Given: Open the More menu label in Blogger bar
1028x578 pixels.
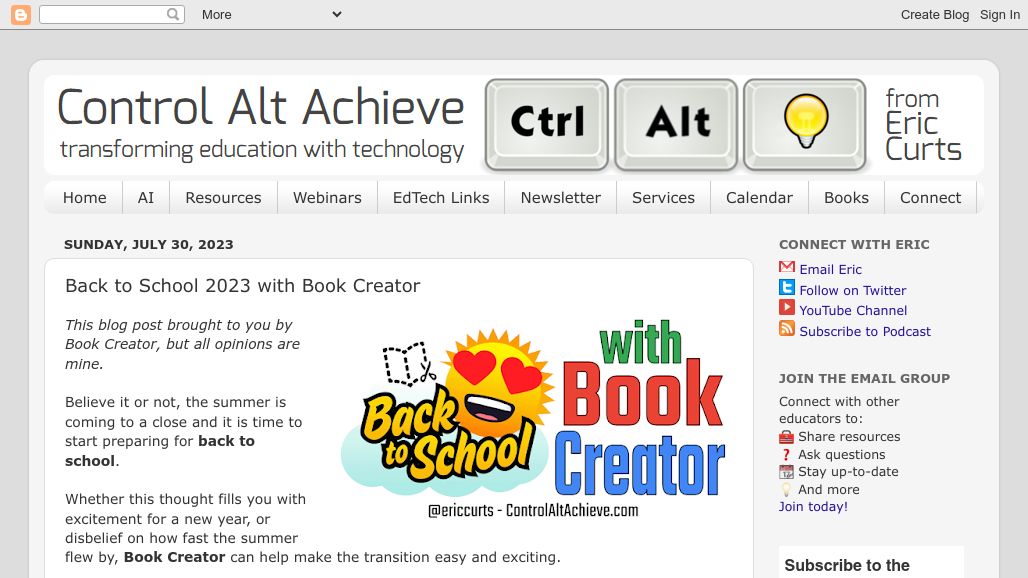Looking at the screenshot, I should click(216, 14).
